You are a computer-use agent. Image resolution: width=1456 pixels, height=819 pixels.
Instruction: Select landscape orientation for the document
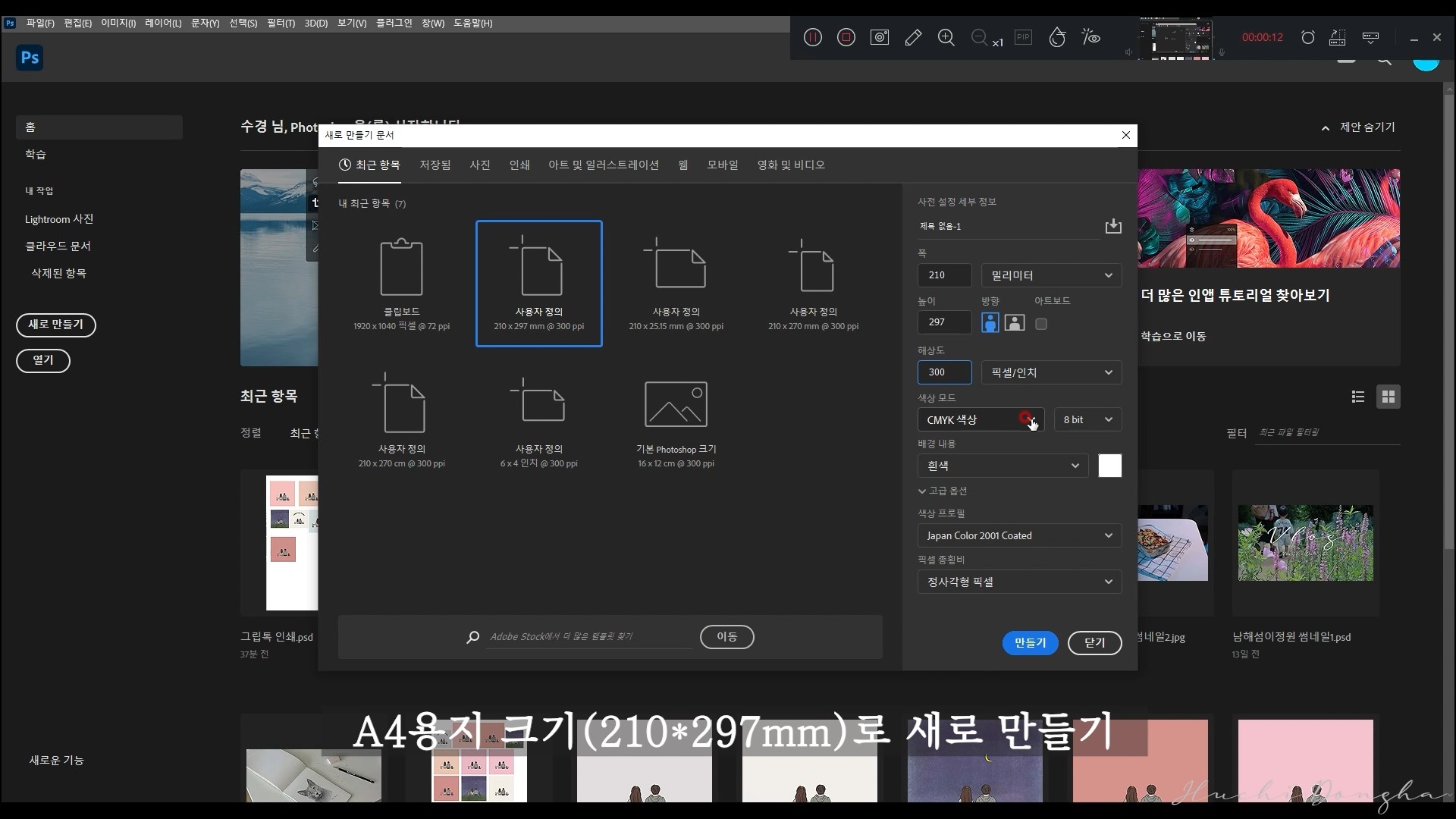1015,322
